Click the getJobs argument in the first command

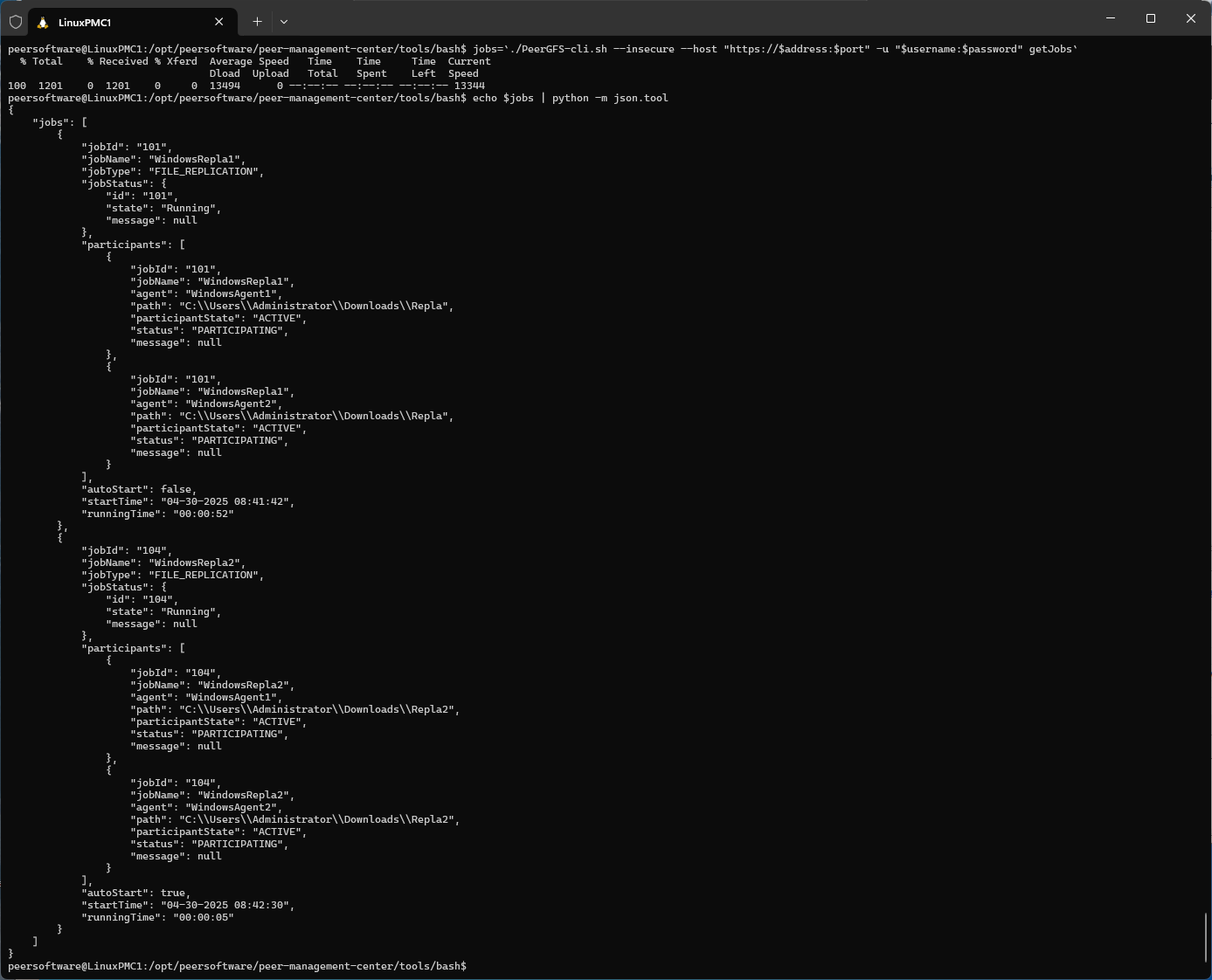point(1051,49)
